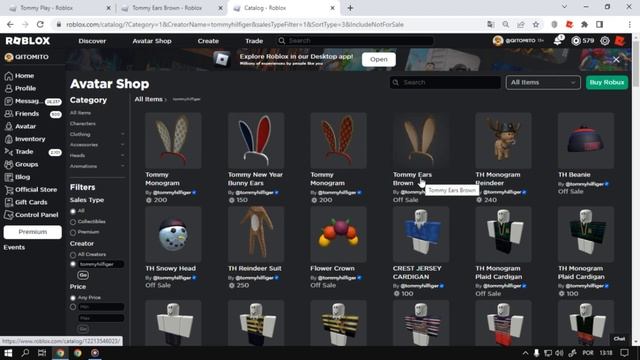Open the Blog sidebar icon

click(9, 177)
